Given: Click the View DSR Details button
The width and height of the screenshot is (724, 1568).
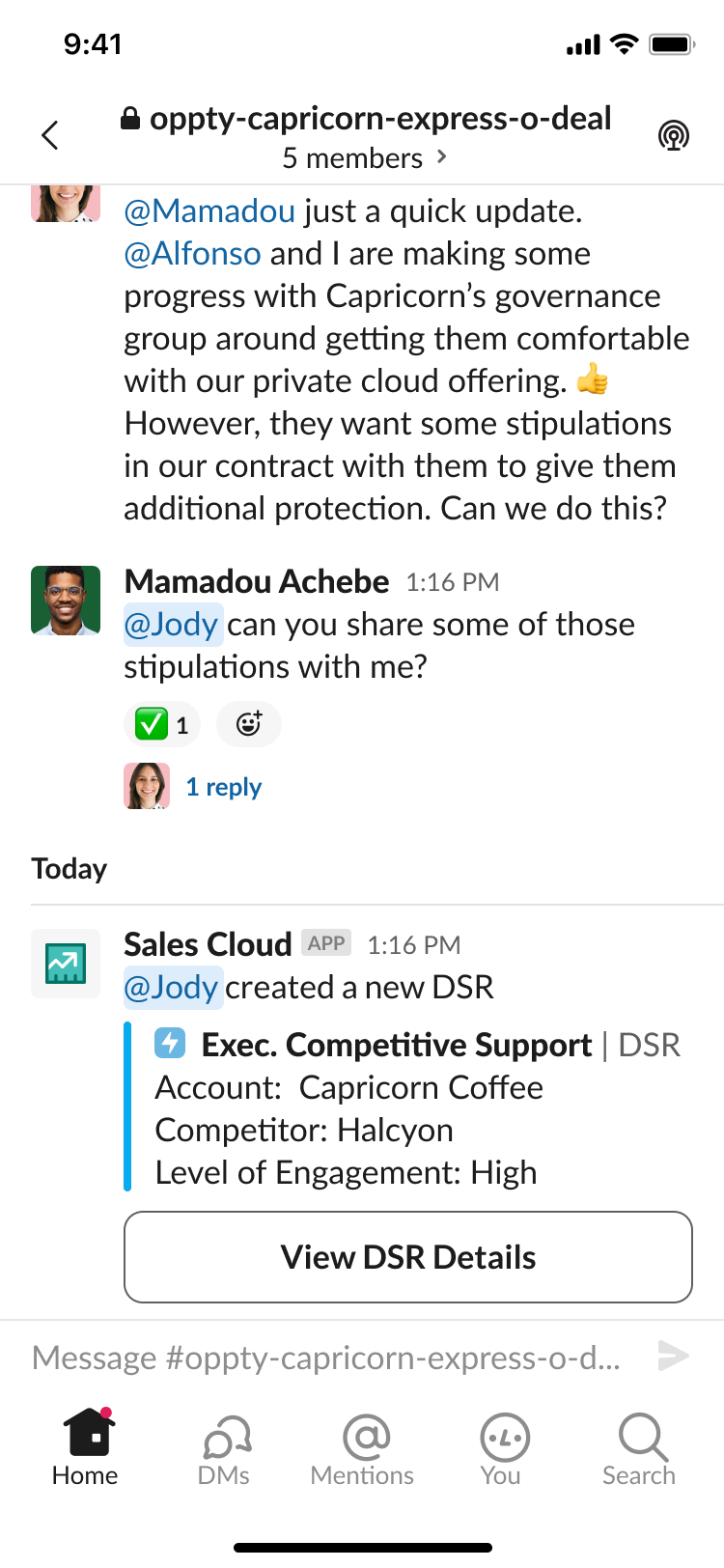Looking at the screenshot, I should [x=408, y=1257].
